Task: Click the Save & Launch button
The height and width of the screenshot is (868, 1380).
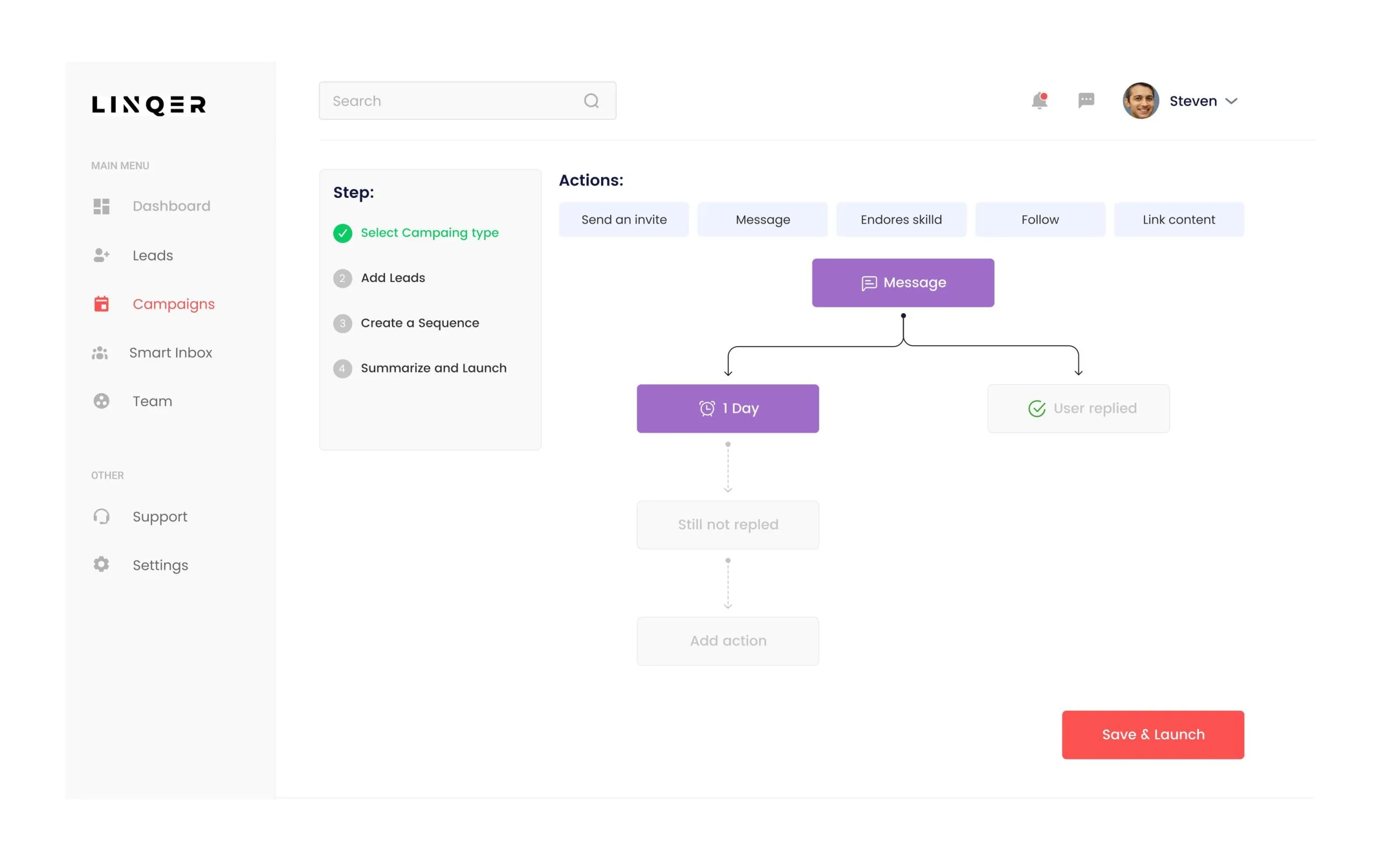Action: coord(1153,735)
